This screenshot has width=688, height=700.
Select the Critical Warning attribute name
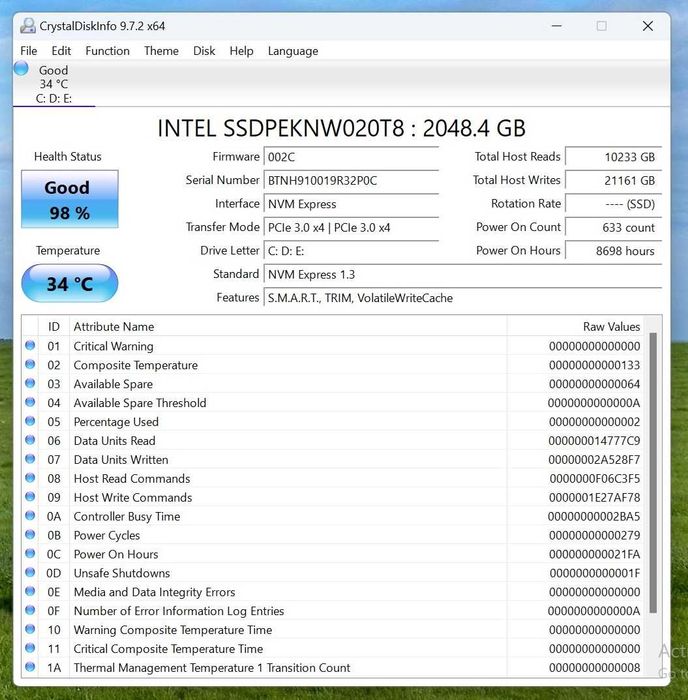(x=113, y=346)
